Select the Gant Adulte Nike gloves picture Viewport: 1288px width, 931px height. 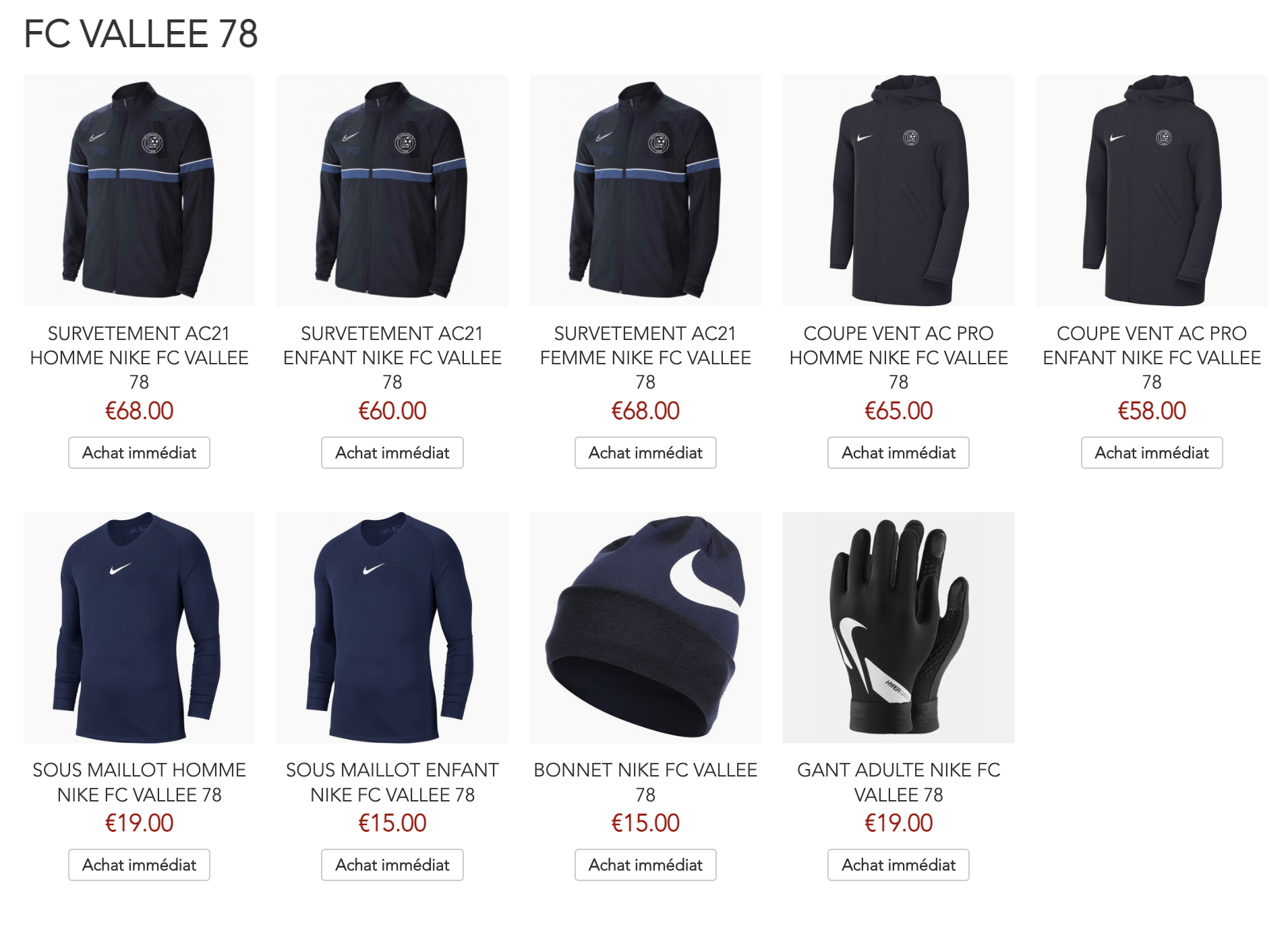pyautogui.click(x=898, y=627)
